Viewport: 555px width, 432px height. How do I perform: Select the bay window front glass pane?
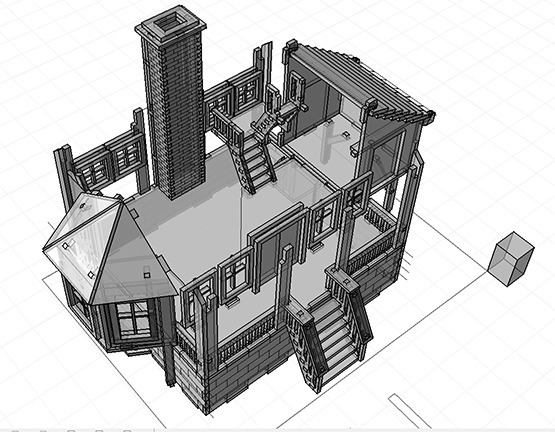tap(133, 320)
